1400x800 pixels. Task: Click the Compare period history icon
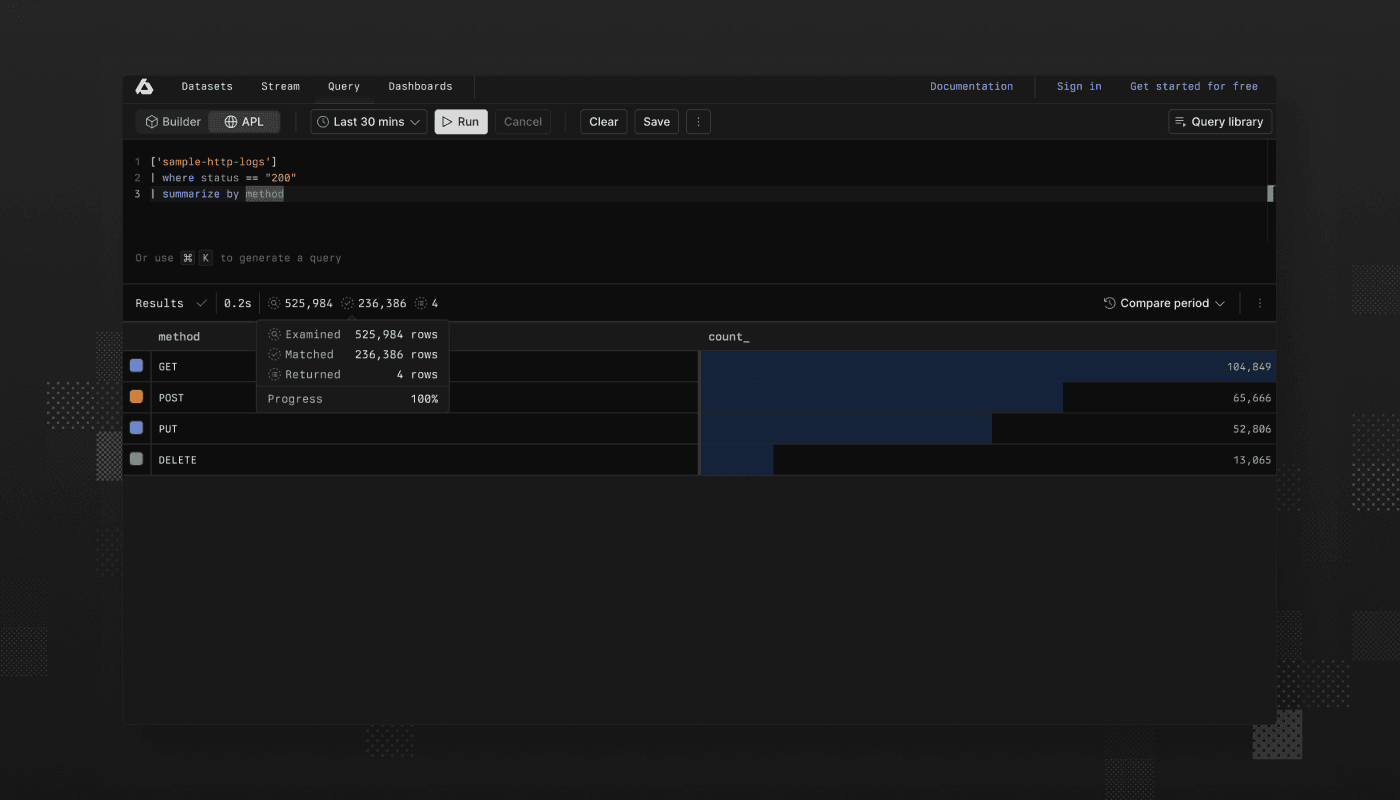click(1107, 303)
